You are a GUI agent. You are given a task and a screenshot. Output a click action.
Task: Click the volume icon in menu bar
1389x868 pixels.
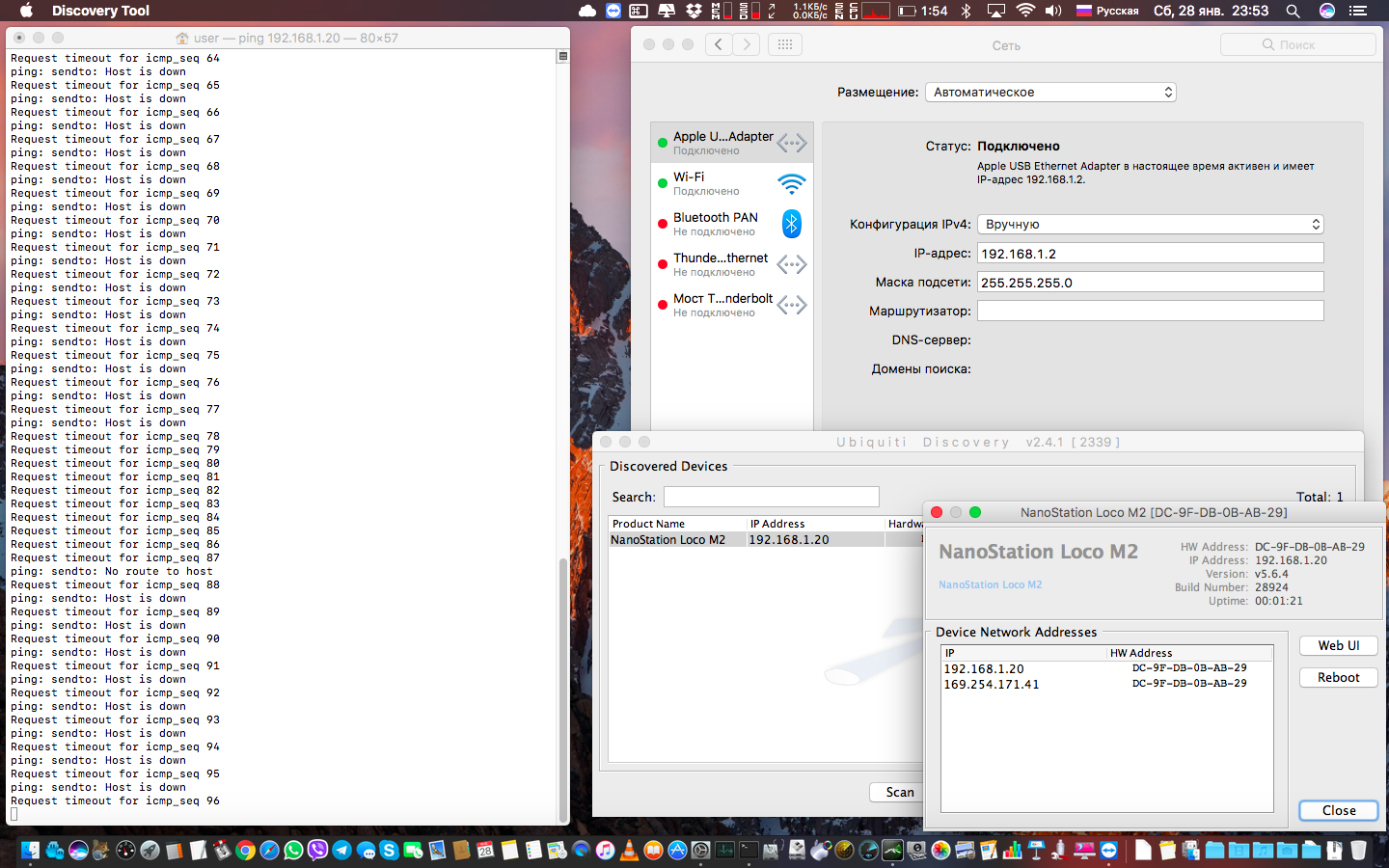[x=1053, y=11]
